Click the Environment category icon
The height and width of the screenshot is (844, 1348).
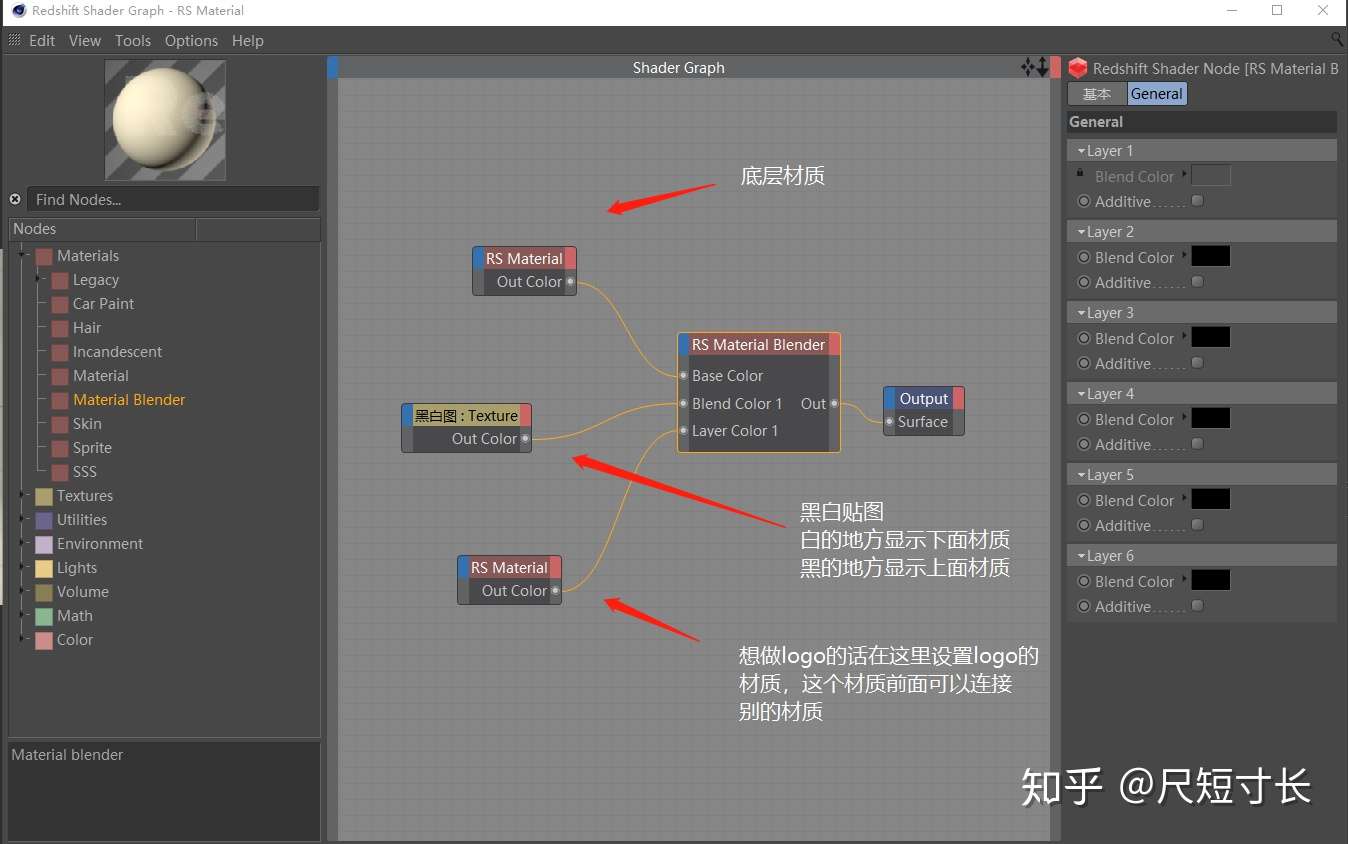coord(44,544)
